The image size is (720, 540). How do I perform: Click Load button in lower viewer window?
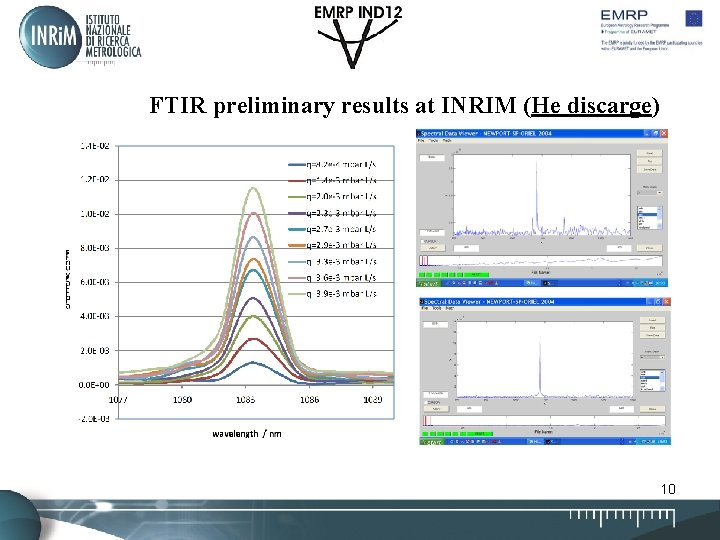[x=652, y=320]
